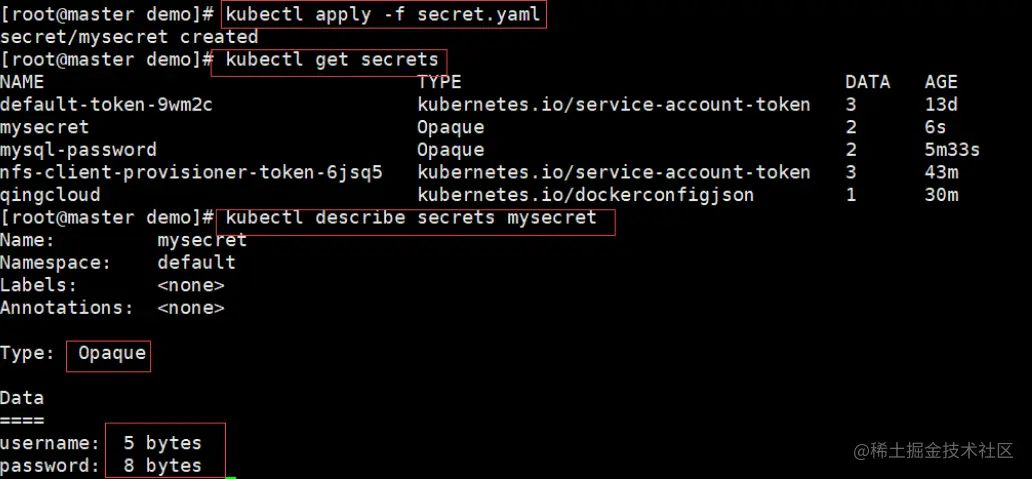Click the "5m33s" age value
Screen dimensions: 1032x479
coord(952,150)
